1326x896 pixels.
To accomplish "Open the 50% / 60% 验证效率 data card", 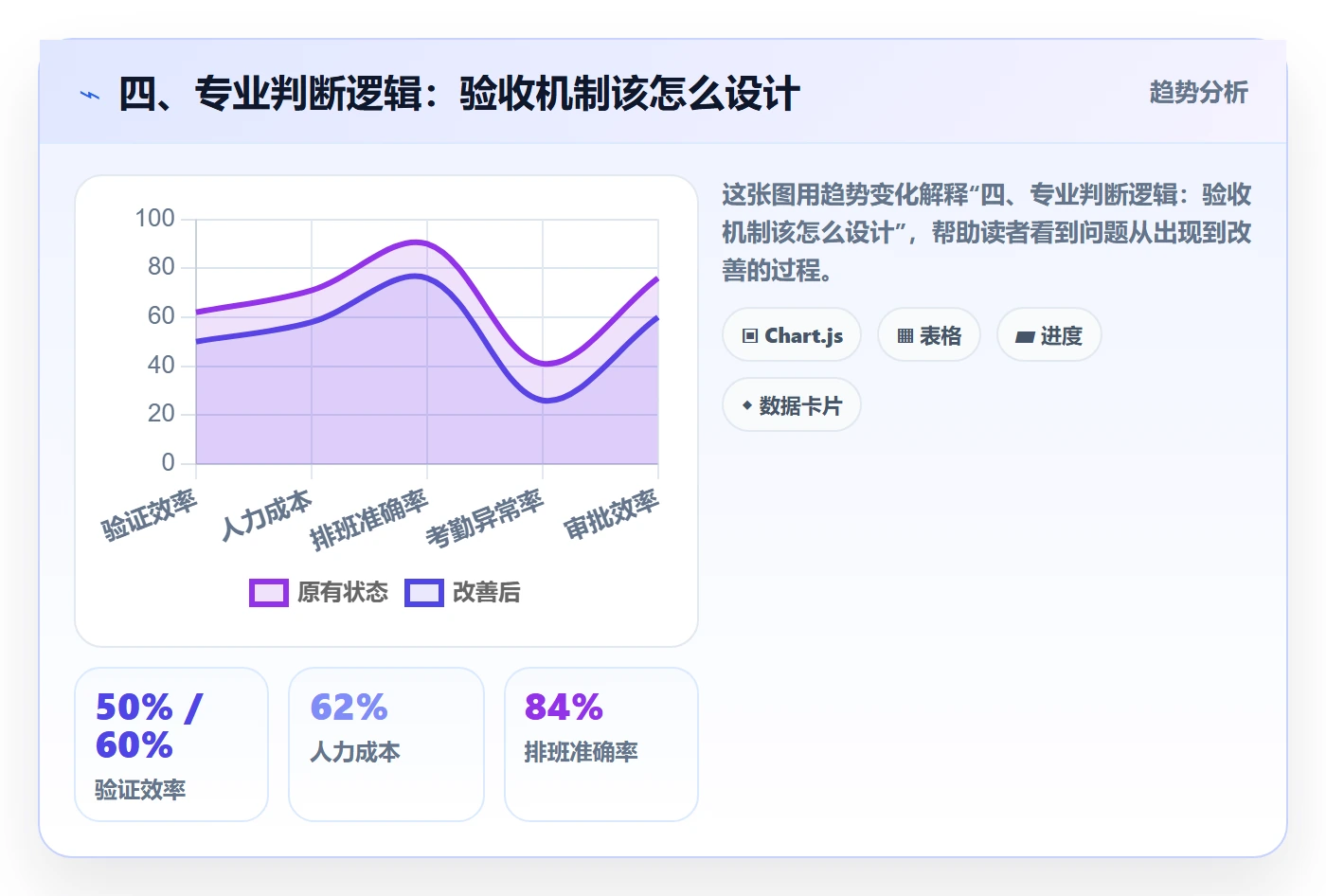I will coord(171,744).
